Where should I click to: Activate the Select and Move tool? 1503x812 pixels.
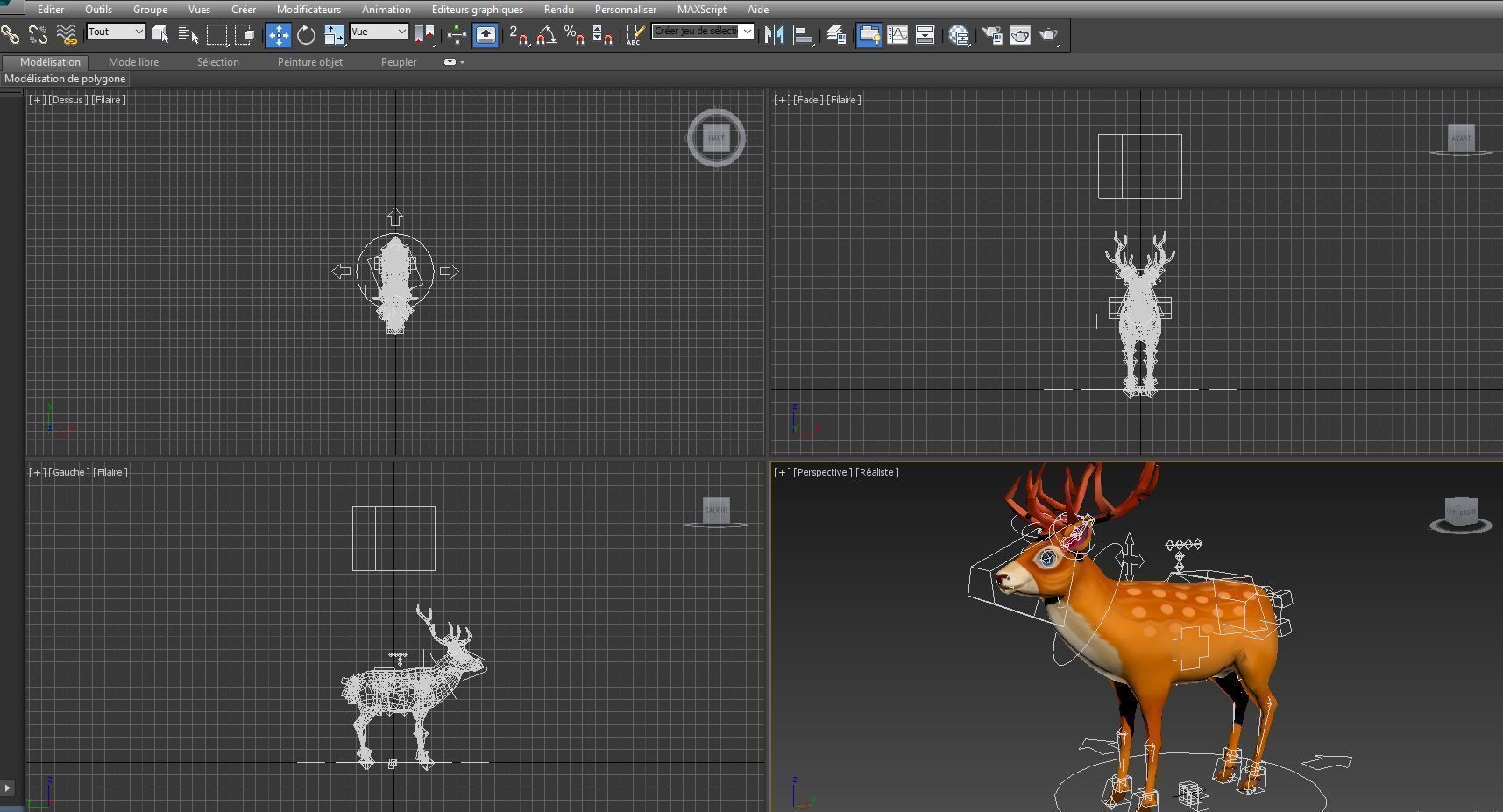click(x=278, y=35)
